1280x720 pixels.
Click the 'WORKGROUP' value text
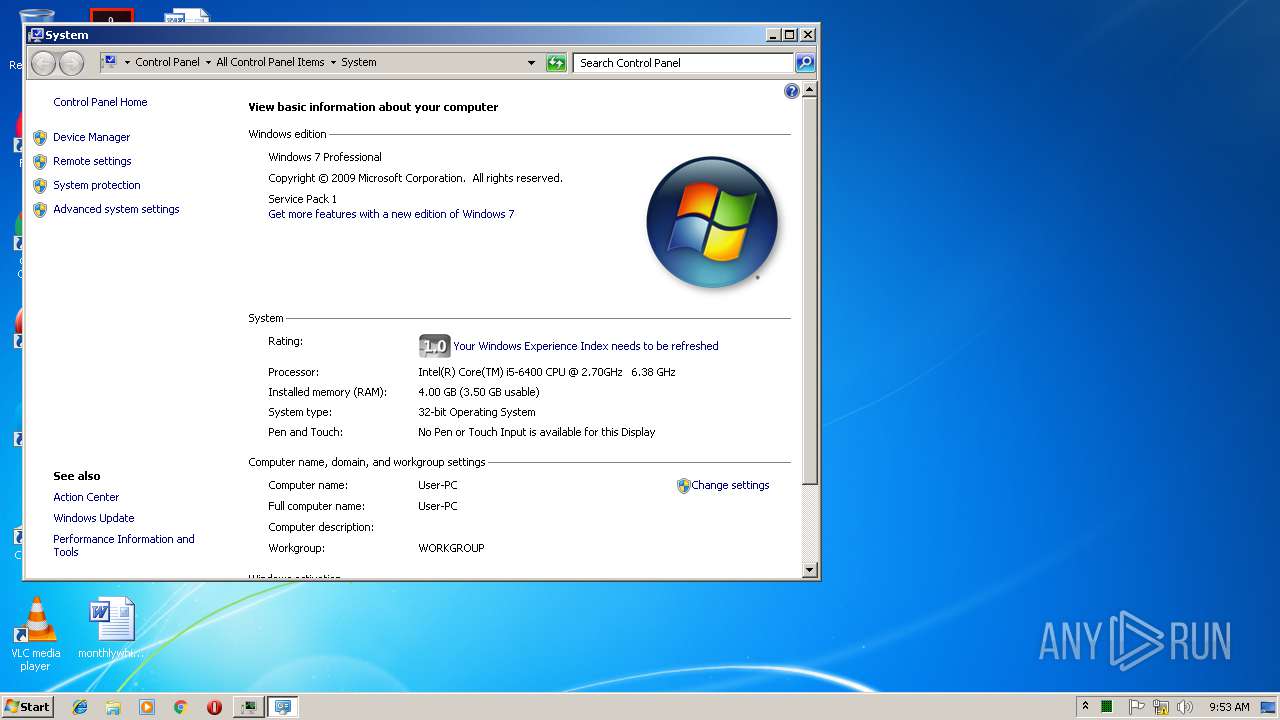click(x=451, y=548)
